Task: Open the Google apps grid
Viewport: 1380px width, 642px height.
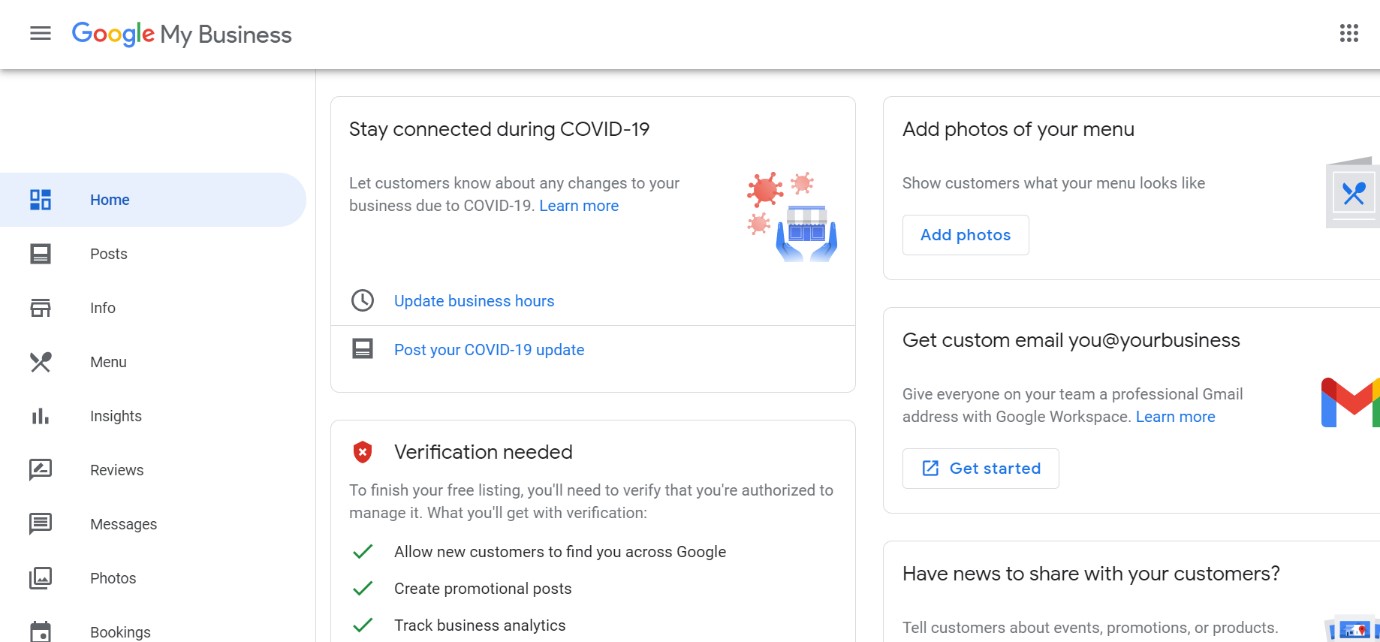Action: pyautogui.click(x=1349, y=33)
